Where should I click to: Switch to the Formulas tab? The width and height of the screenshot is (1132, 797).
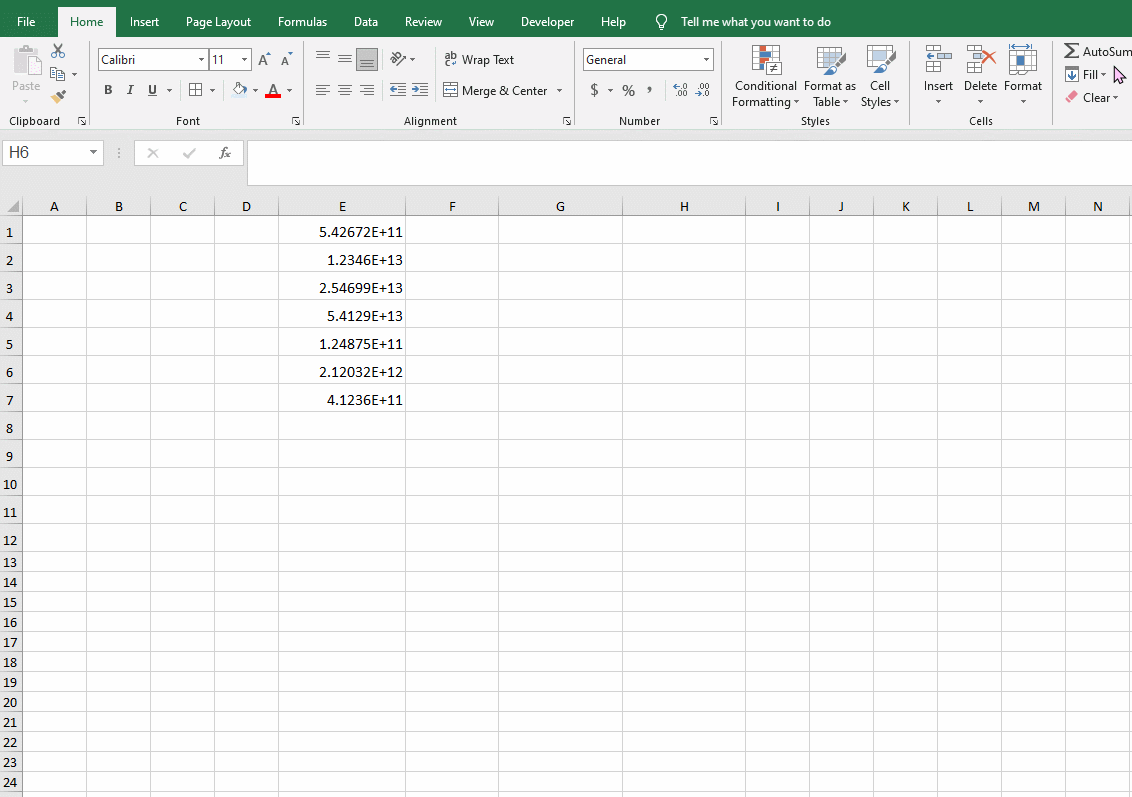[302, 22]
